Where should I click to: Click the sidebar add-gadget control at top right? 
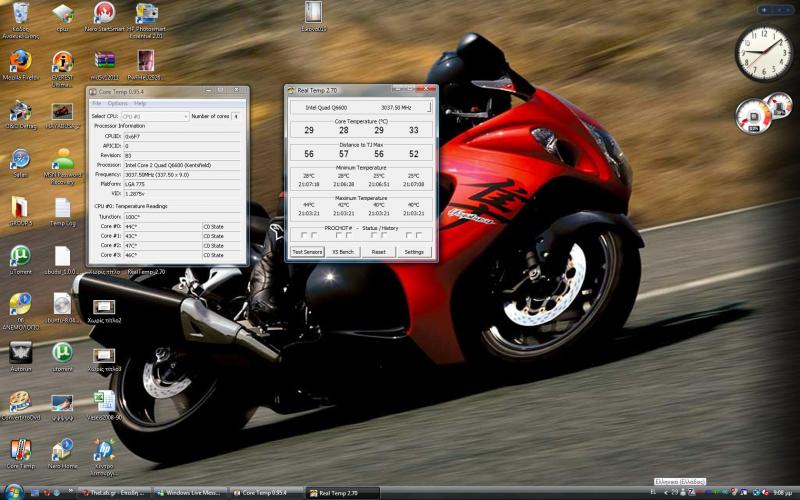point(764,10)
